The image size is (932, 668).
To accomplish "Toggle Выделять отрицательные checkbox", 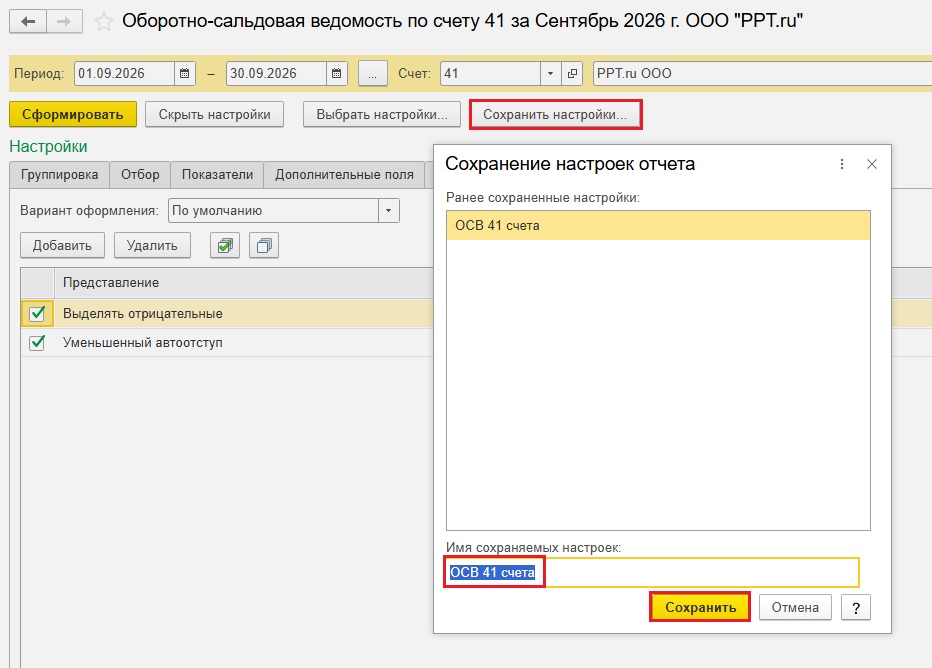I will 37,313.
